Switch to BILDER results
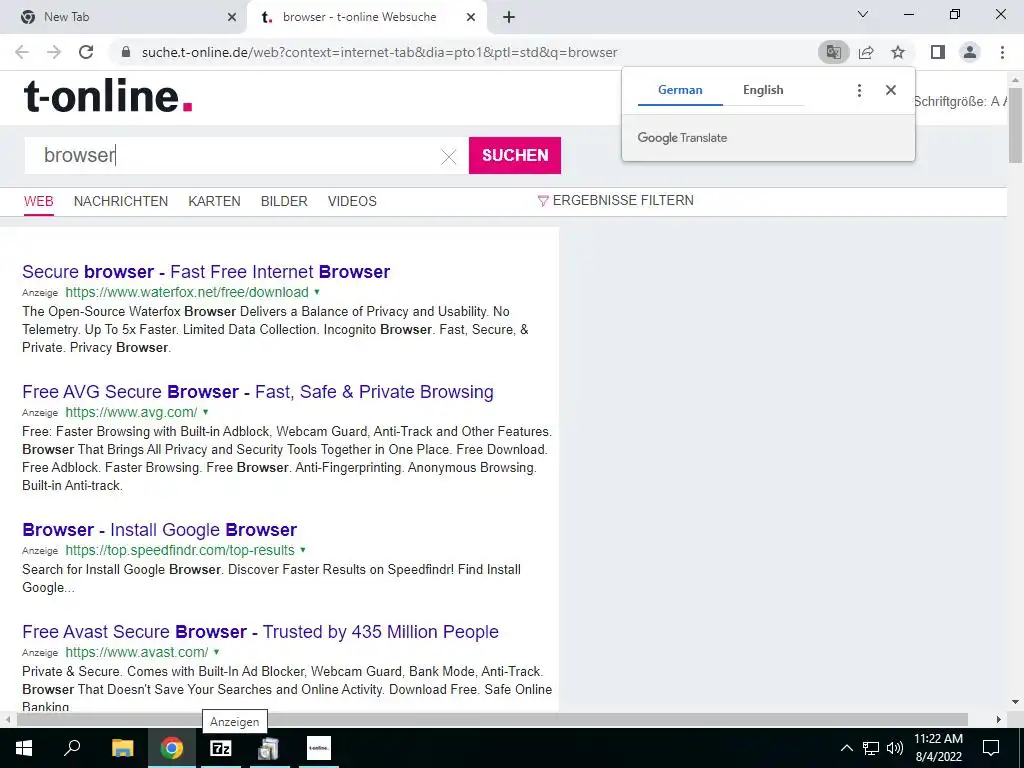This screenshot has height=768, width=1024. click(284, 201)
